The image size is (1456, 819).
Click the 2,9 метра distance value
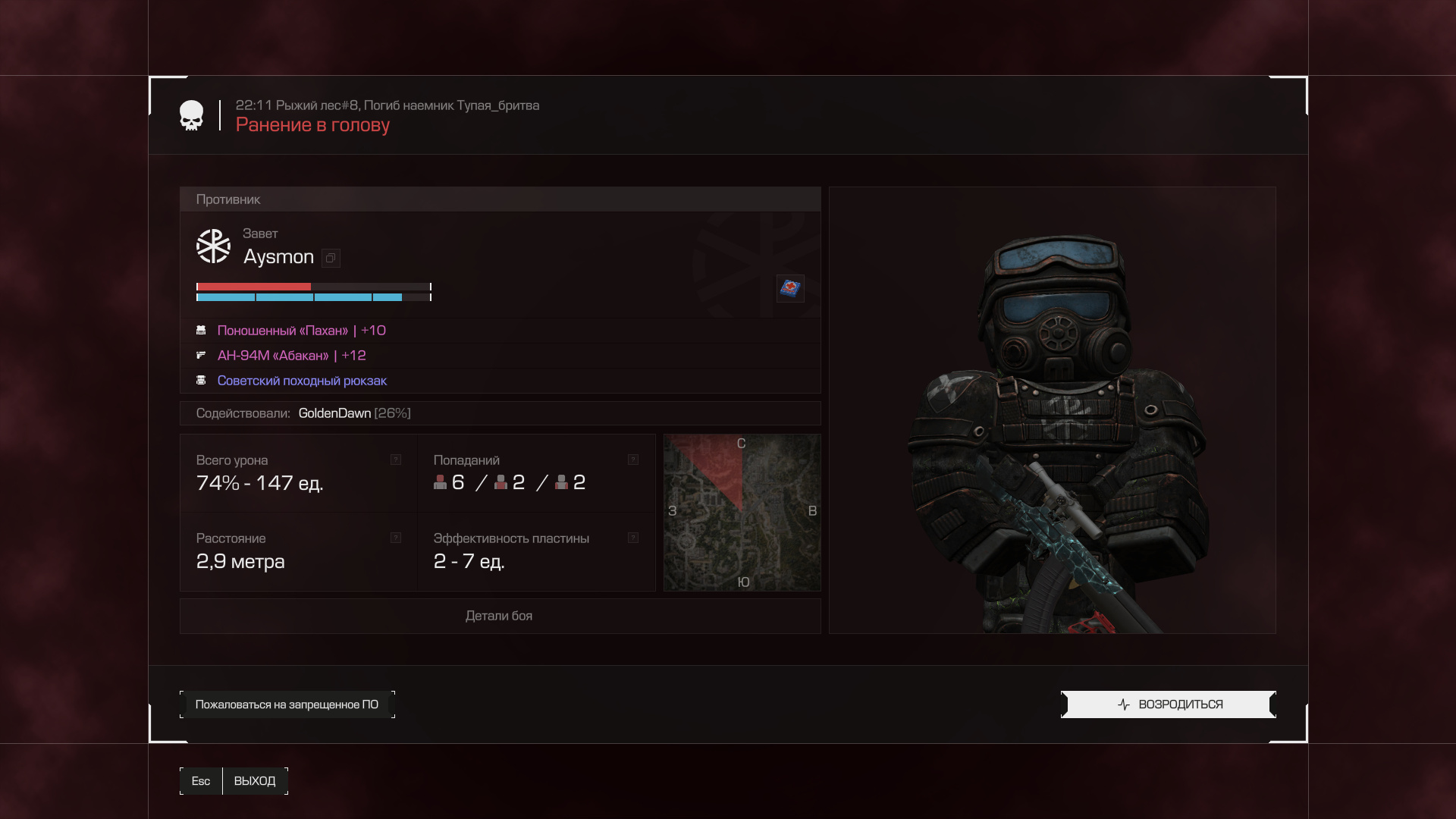coord(240,561)
